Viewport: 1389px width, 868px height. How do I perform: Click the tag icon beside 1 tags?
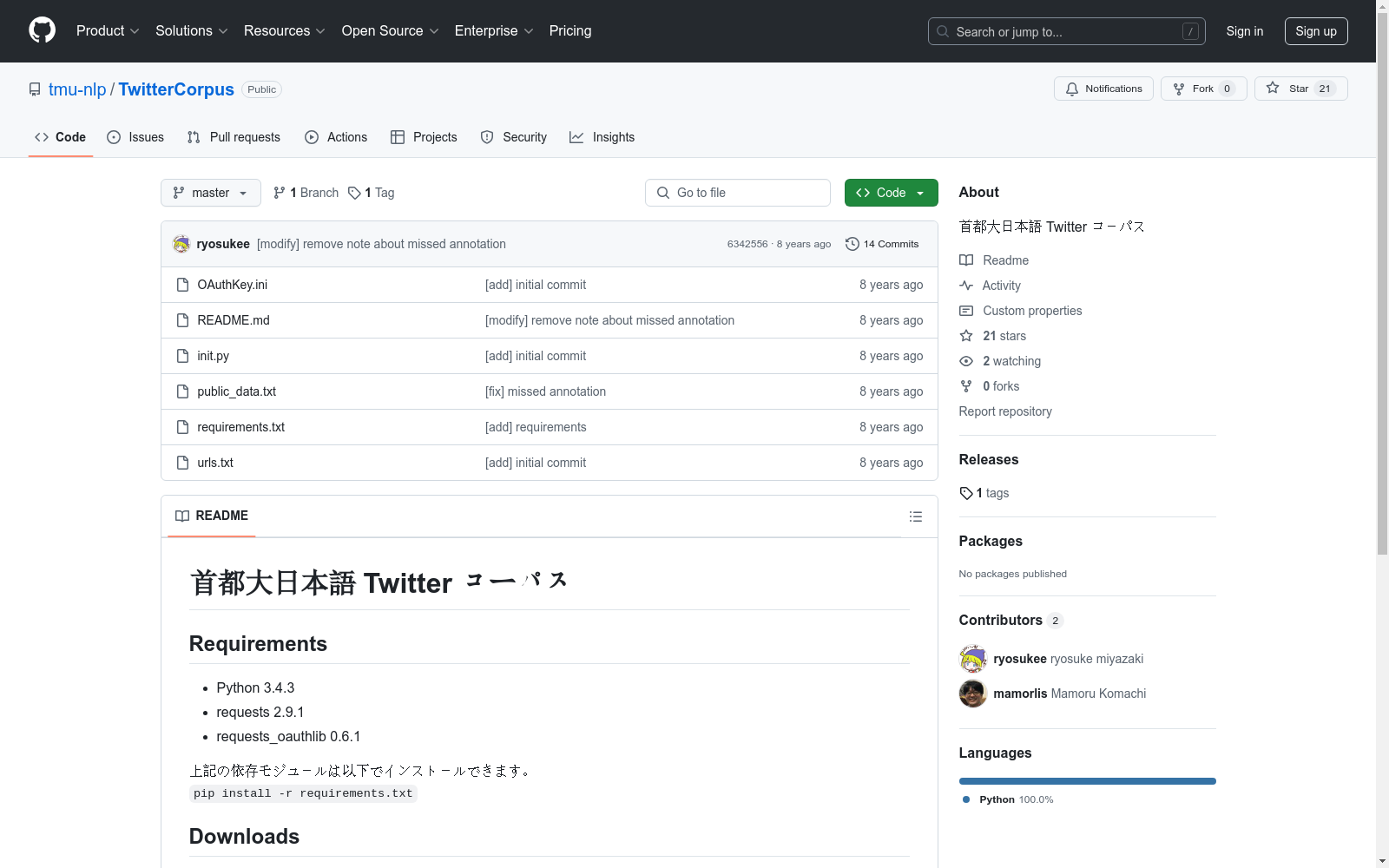point(966,493)
